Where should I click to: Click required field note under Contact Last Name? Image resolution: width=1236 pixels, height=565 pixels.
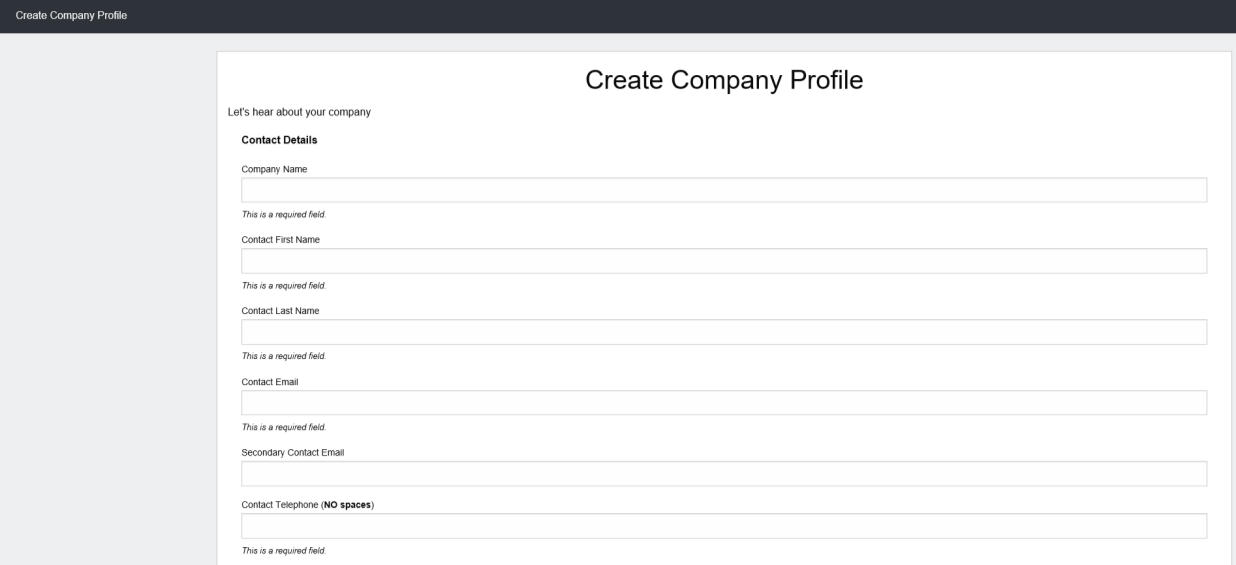(x=284, y=357)
